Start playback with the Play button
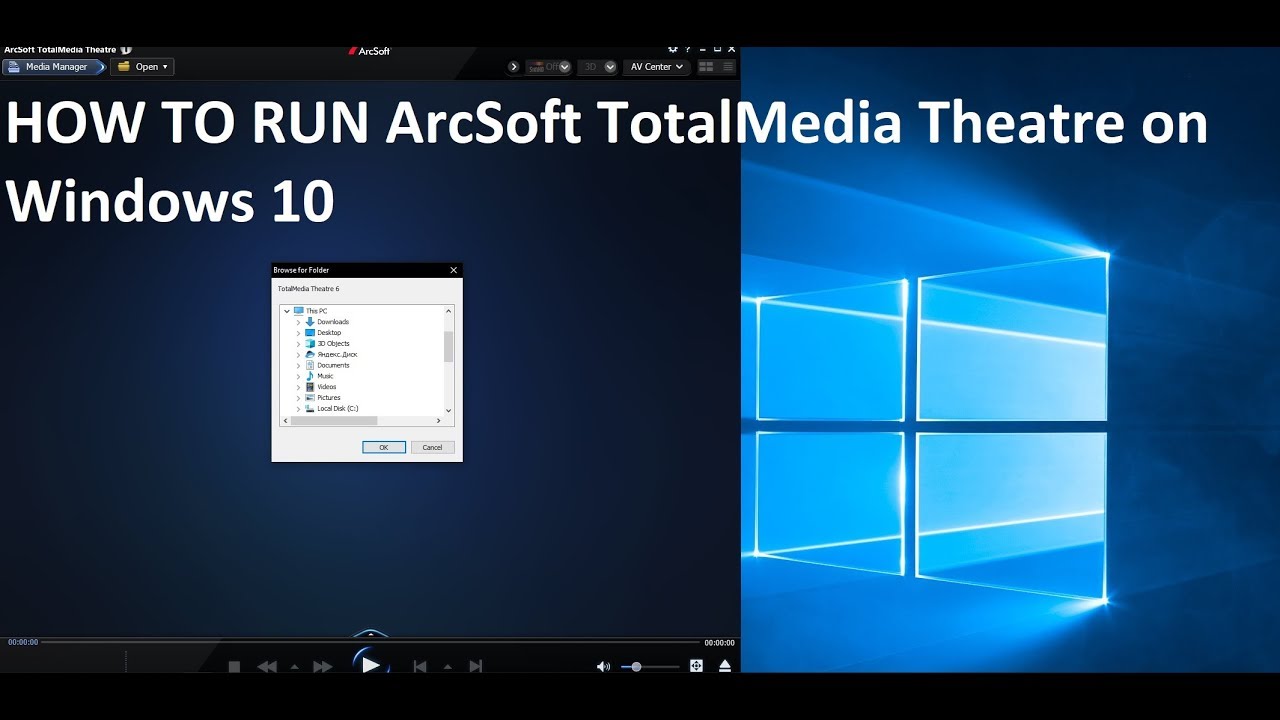Image resolution: width=1280 pixels, height=720 pixels. coord(371,664)
